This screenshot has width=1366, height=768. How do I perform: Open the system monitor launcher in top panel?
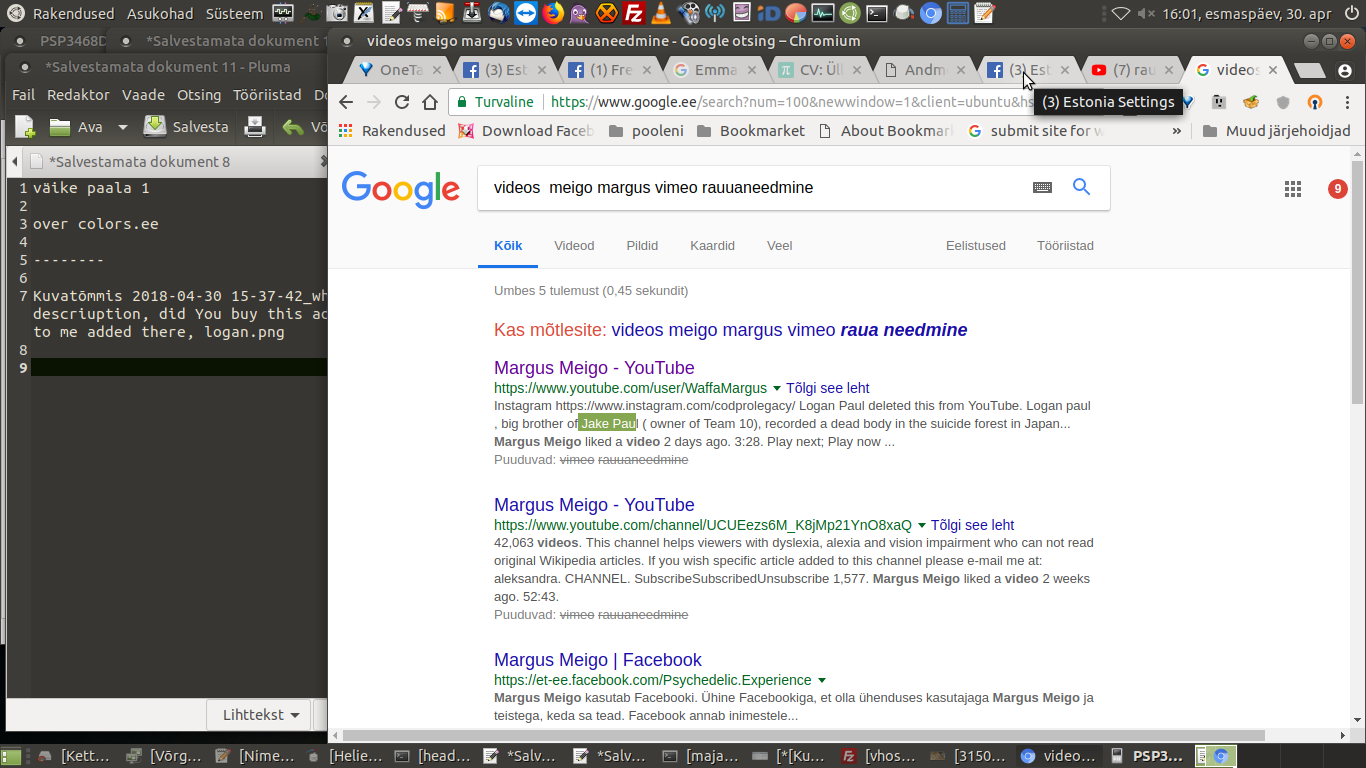[823, 14]
